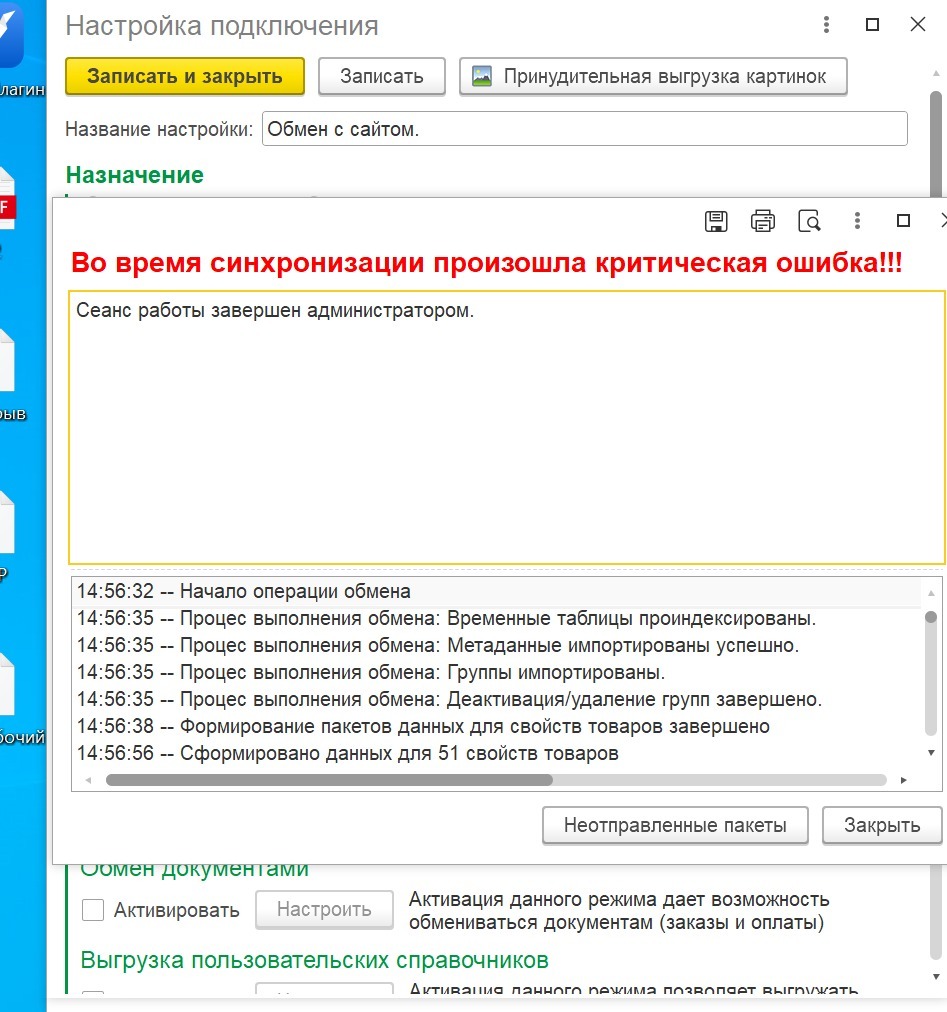Open three-dot menu in error dialog
947x1012 pixels.
click(x=857, y=221)
